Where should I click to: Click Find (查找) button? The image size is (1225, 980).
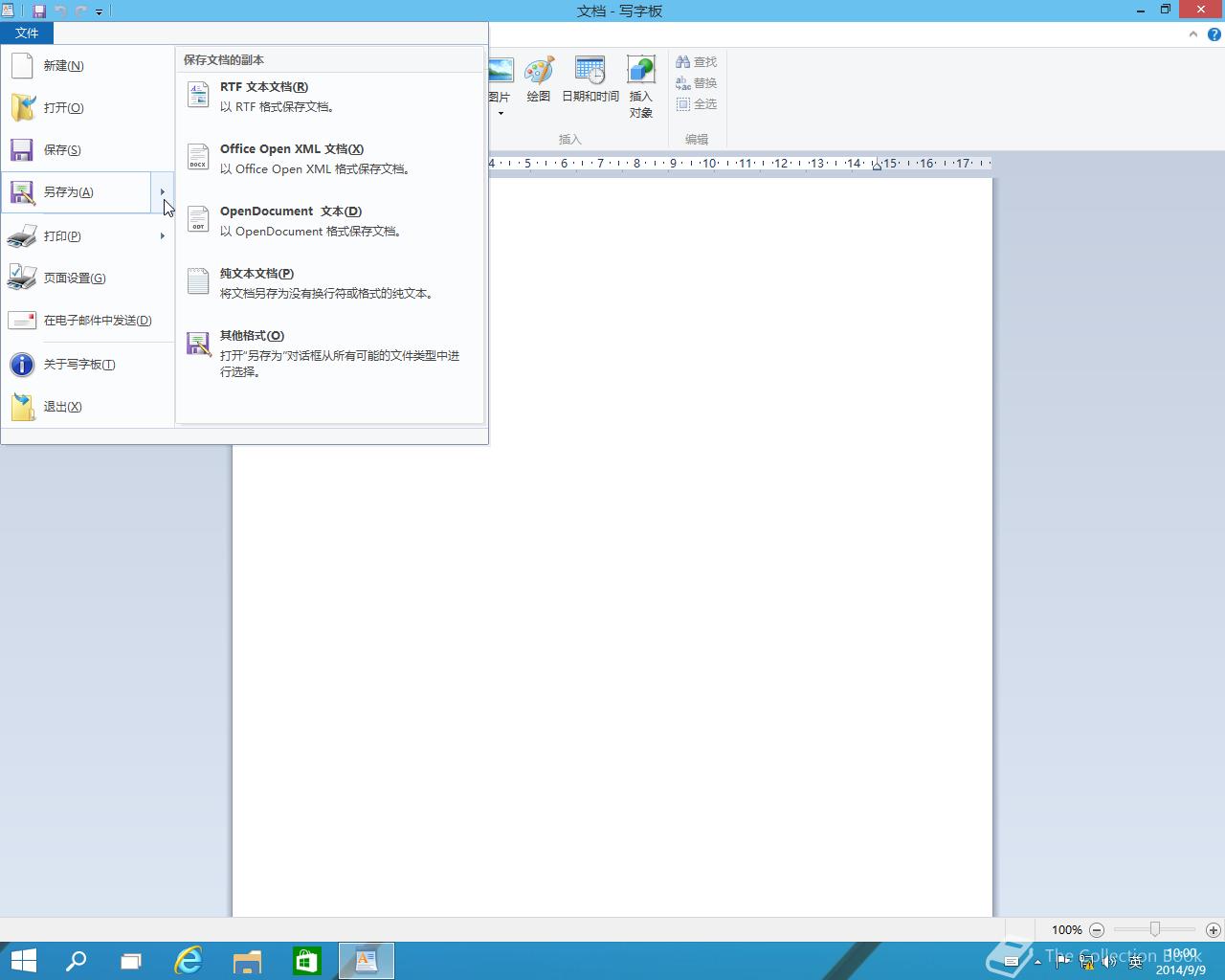pyautogui.click(x=697, y=62)
